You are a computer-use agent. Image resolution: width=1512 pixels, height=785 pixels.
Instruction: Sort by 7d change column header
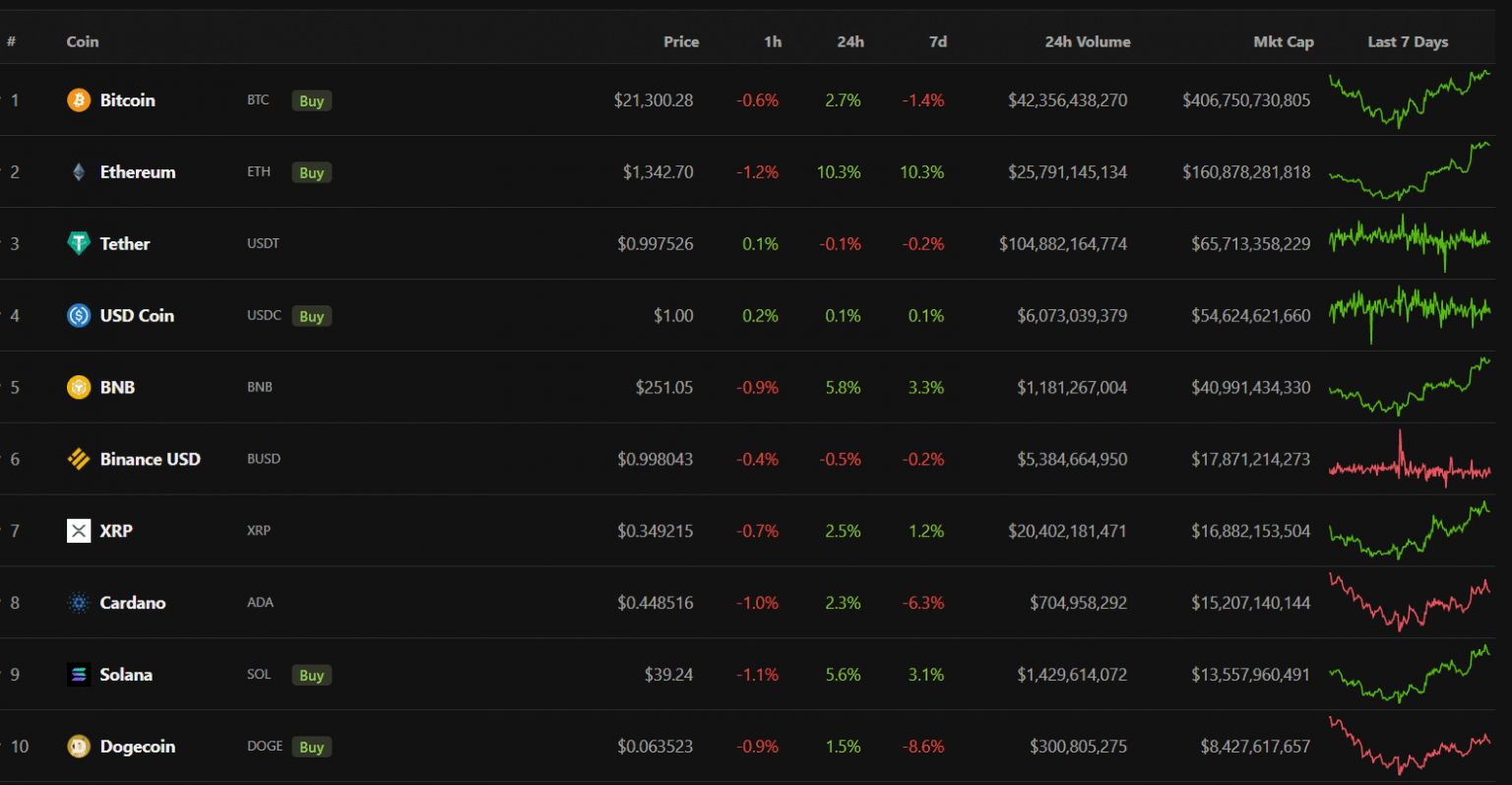coord(938,41)
